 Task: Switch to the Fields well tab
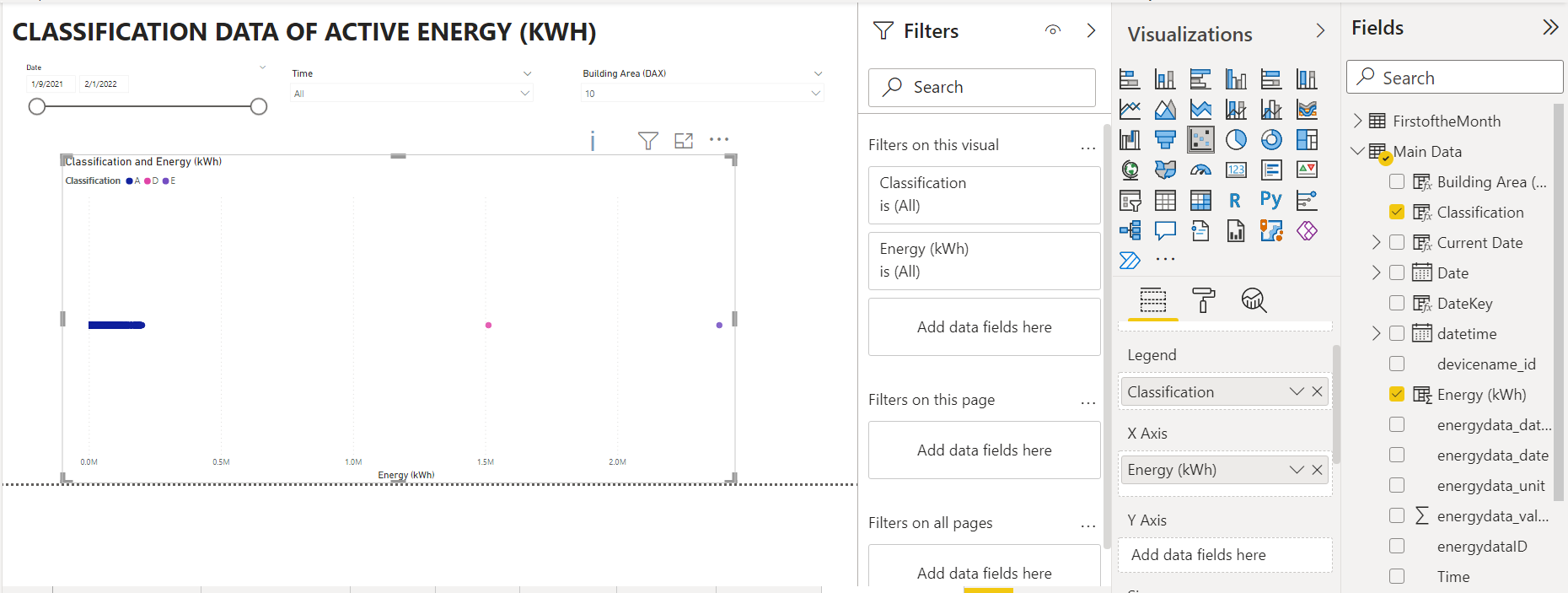[x=1153, y=300]
